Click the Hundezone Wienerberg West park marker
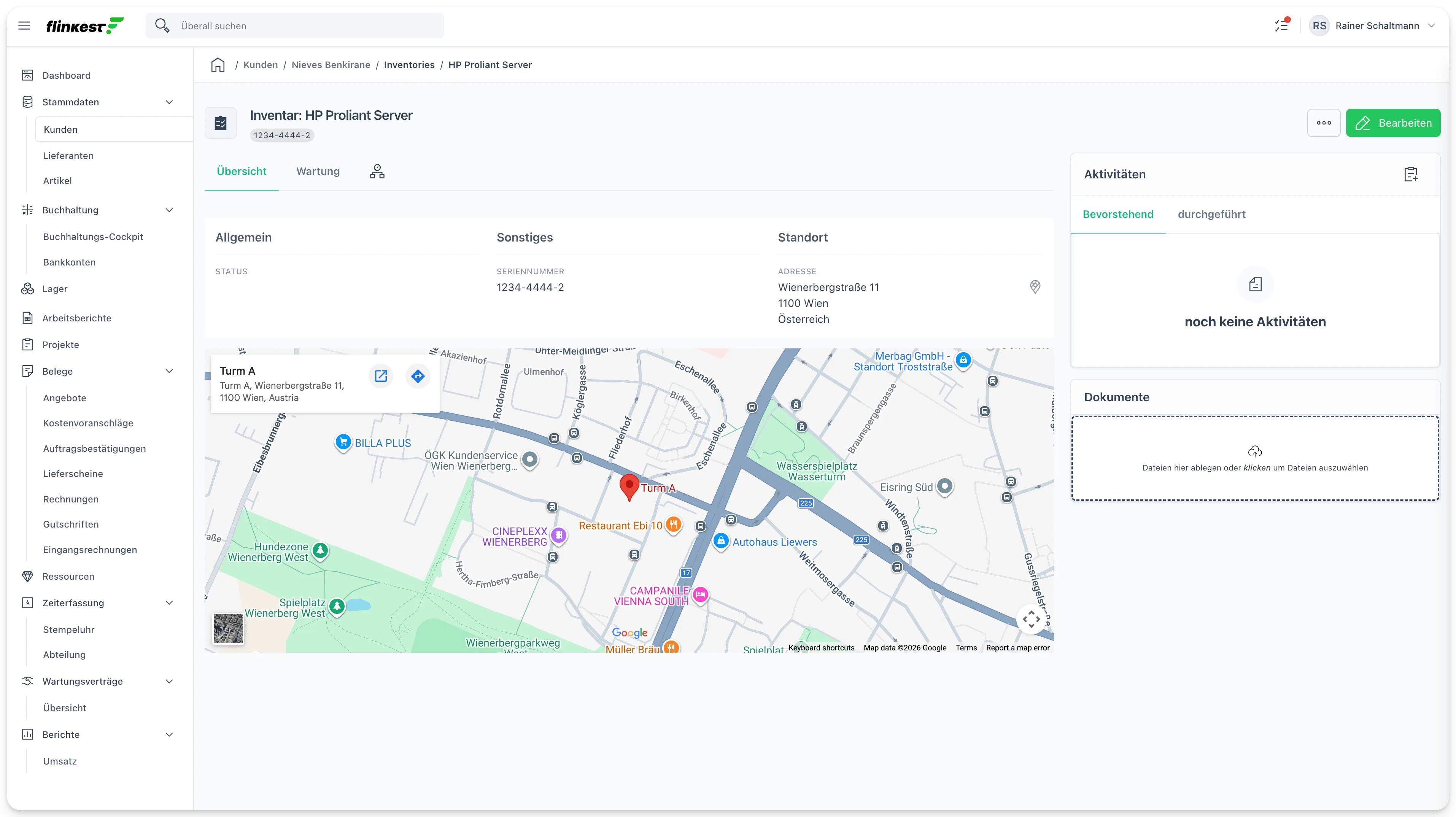This screenshot has width=1456, height=817. (321, 550)
